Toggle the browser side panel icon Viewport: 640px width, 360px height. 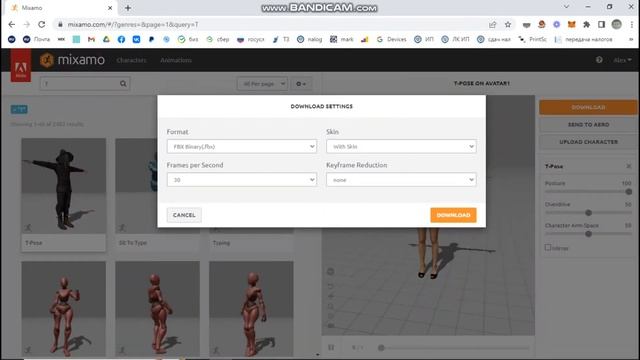pyautogui.click(x=601, y=24)
